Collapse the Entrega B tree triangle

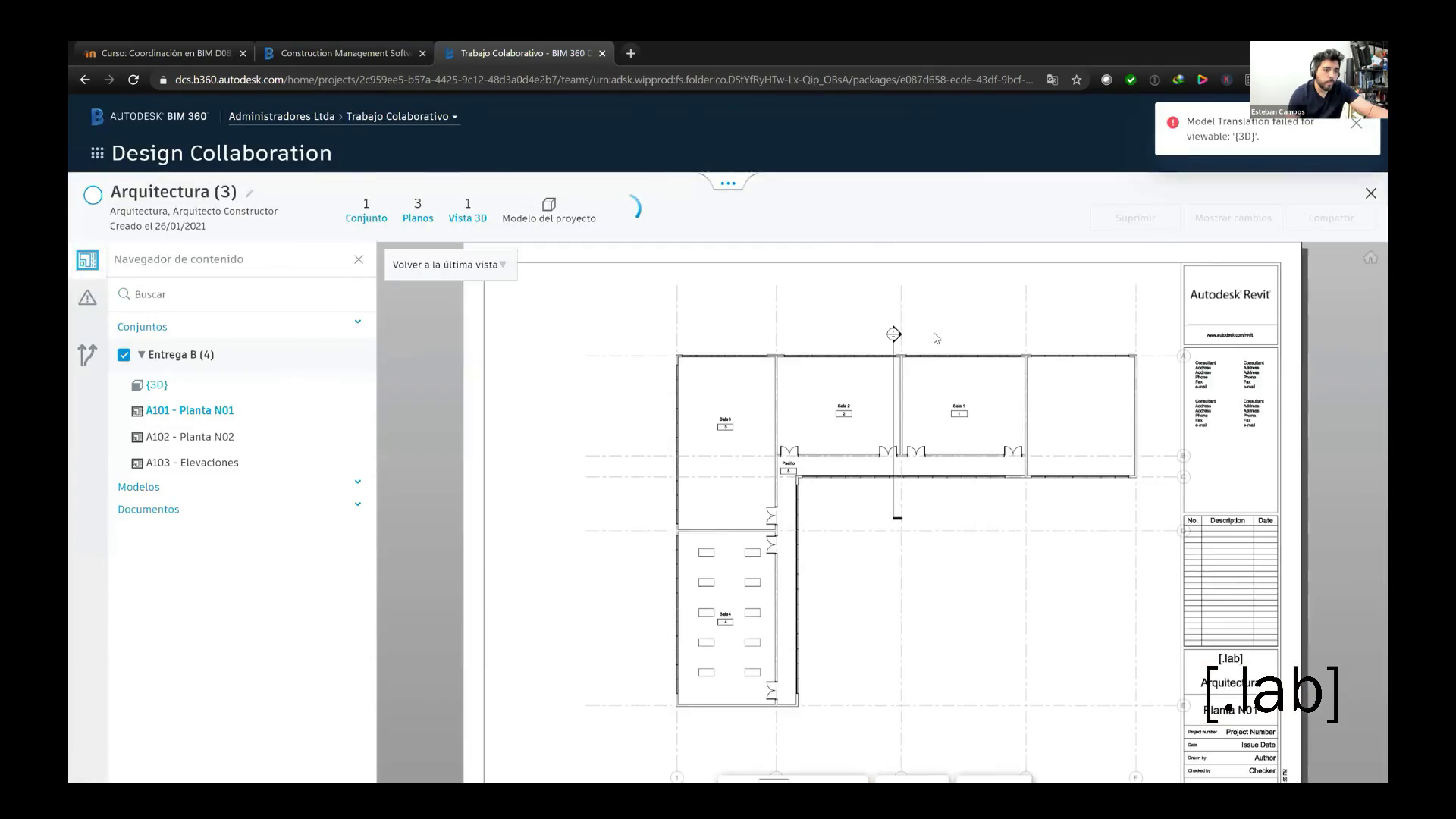[x=141, y=354]
